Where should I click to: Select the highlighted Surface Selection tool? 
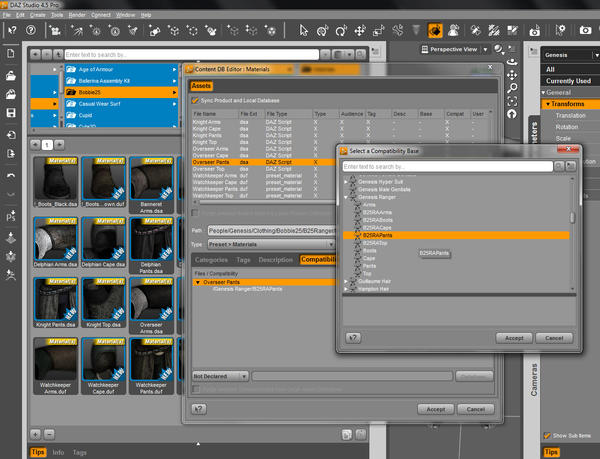435,30
